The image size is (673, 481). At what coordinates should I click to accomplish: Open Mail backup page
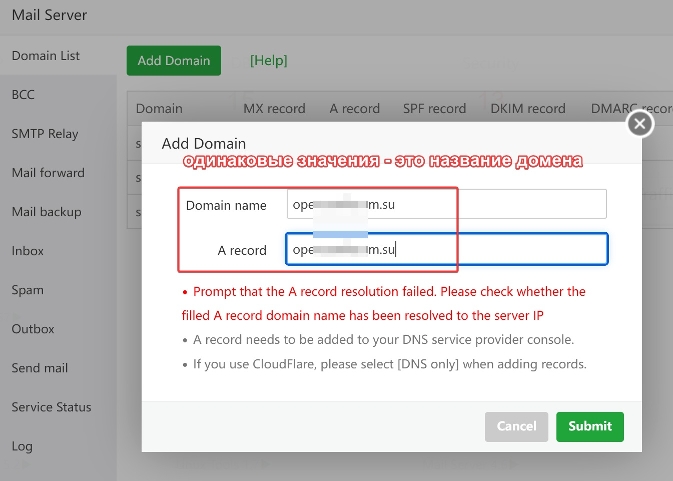47,212
